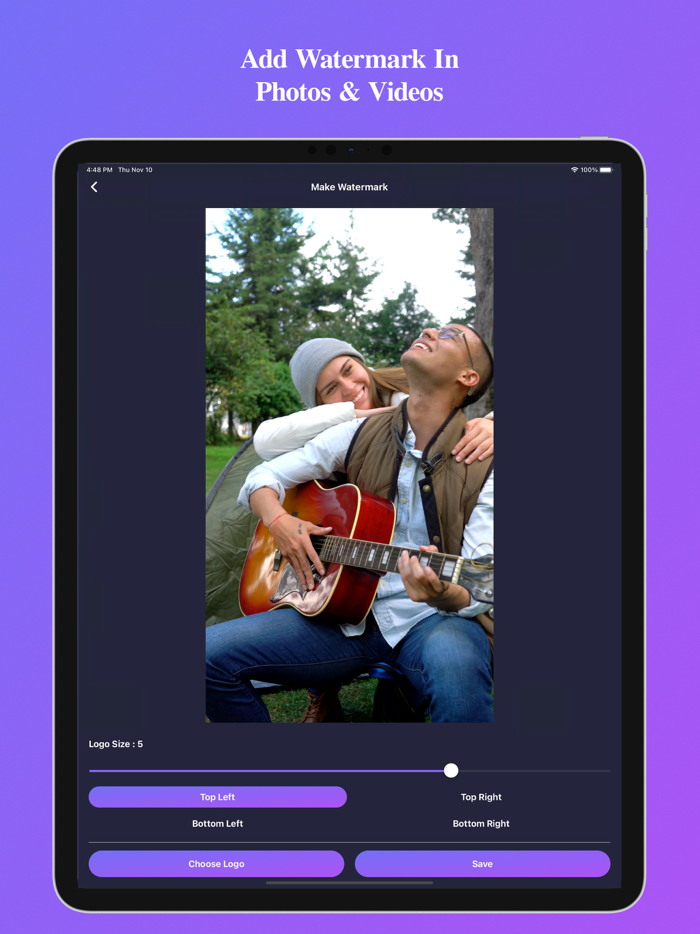Select Bottom Left logo position
700x934 pixels.
[x=217, y=823]
